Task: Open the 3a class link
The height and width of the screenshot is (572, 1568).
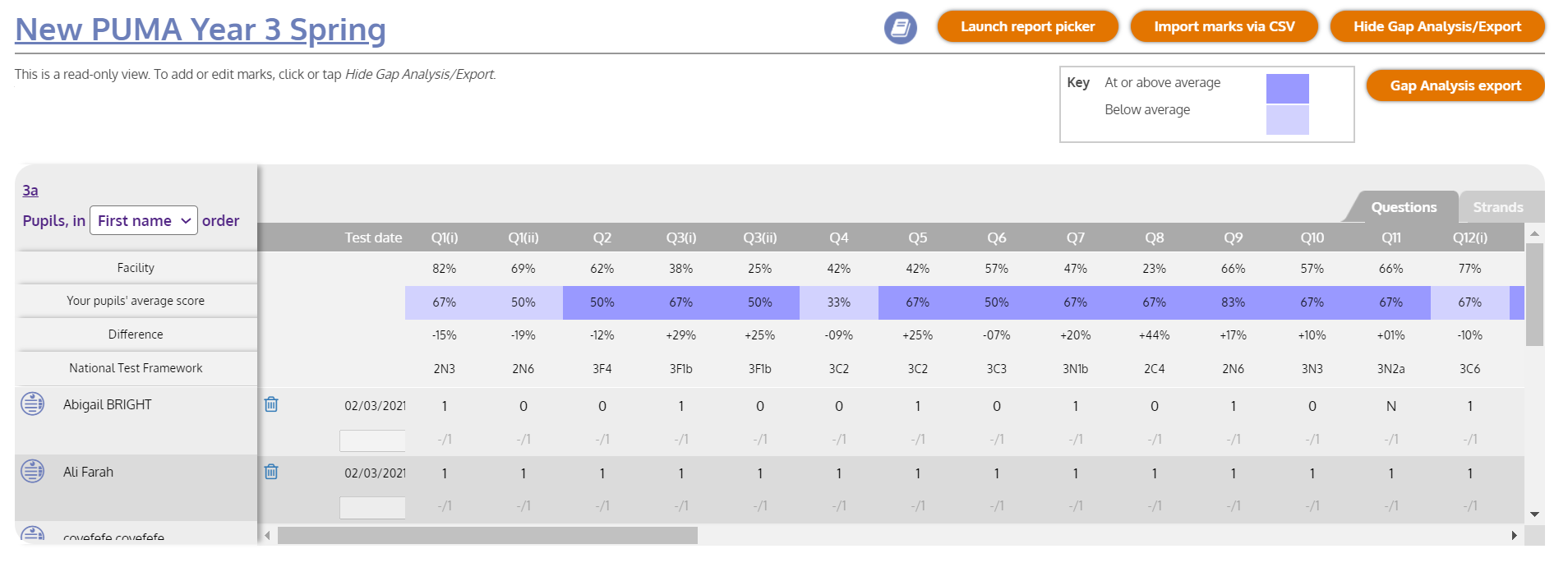Action: (30, 191)
